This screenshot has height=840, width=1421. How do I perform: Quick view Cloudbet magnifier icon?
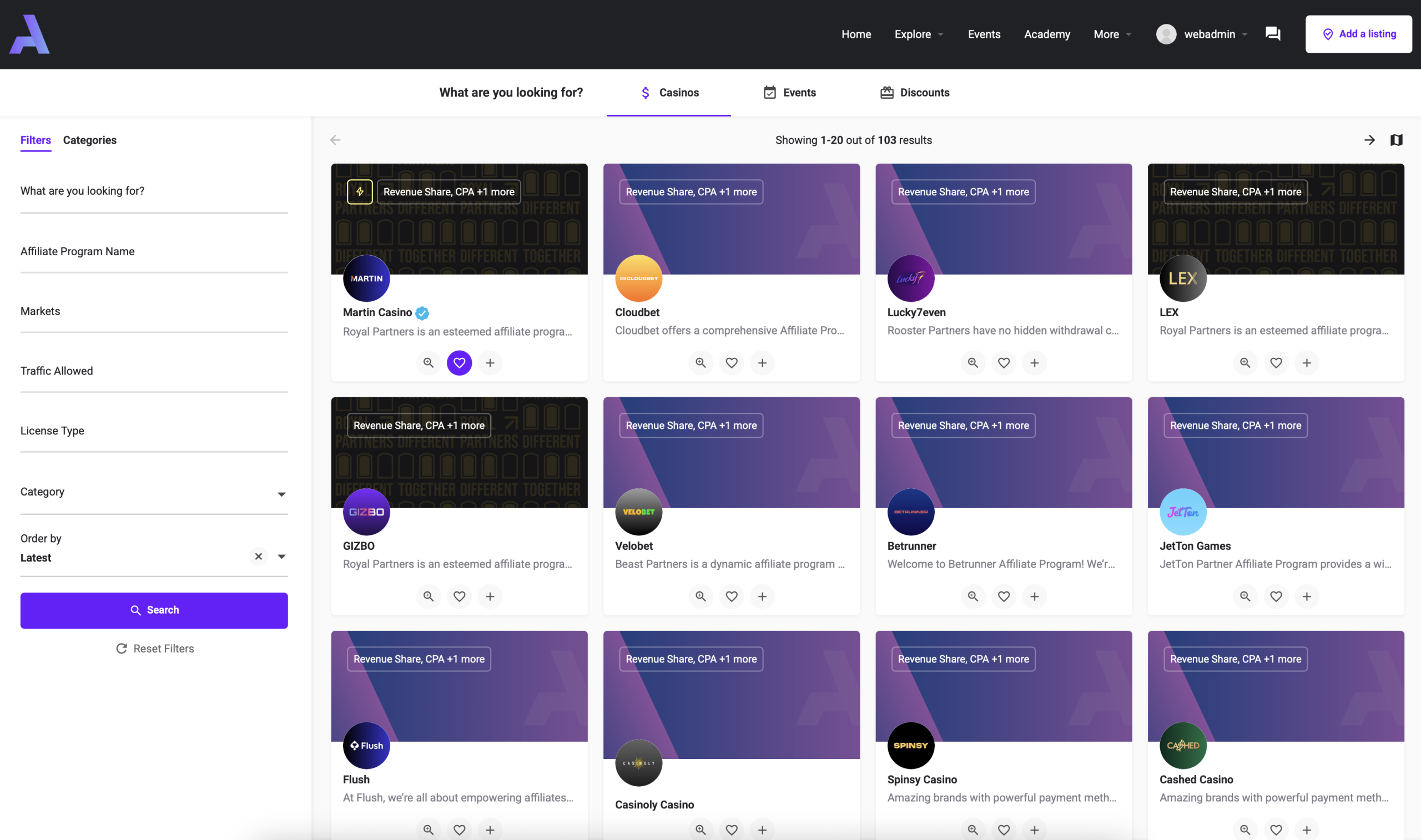tap(701, 363)
